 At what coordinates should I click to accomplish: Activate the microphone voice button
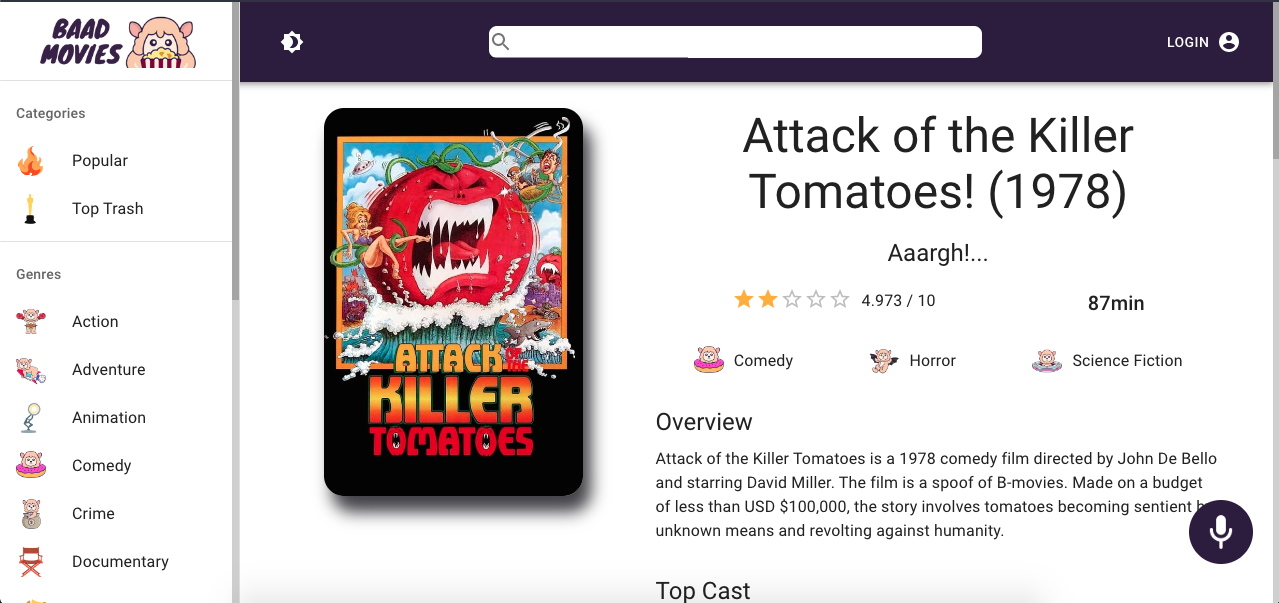(x=1221, y=532)
